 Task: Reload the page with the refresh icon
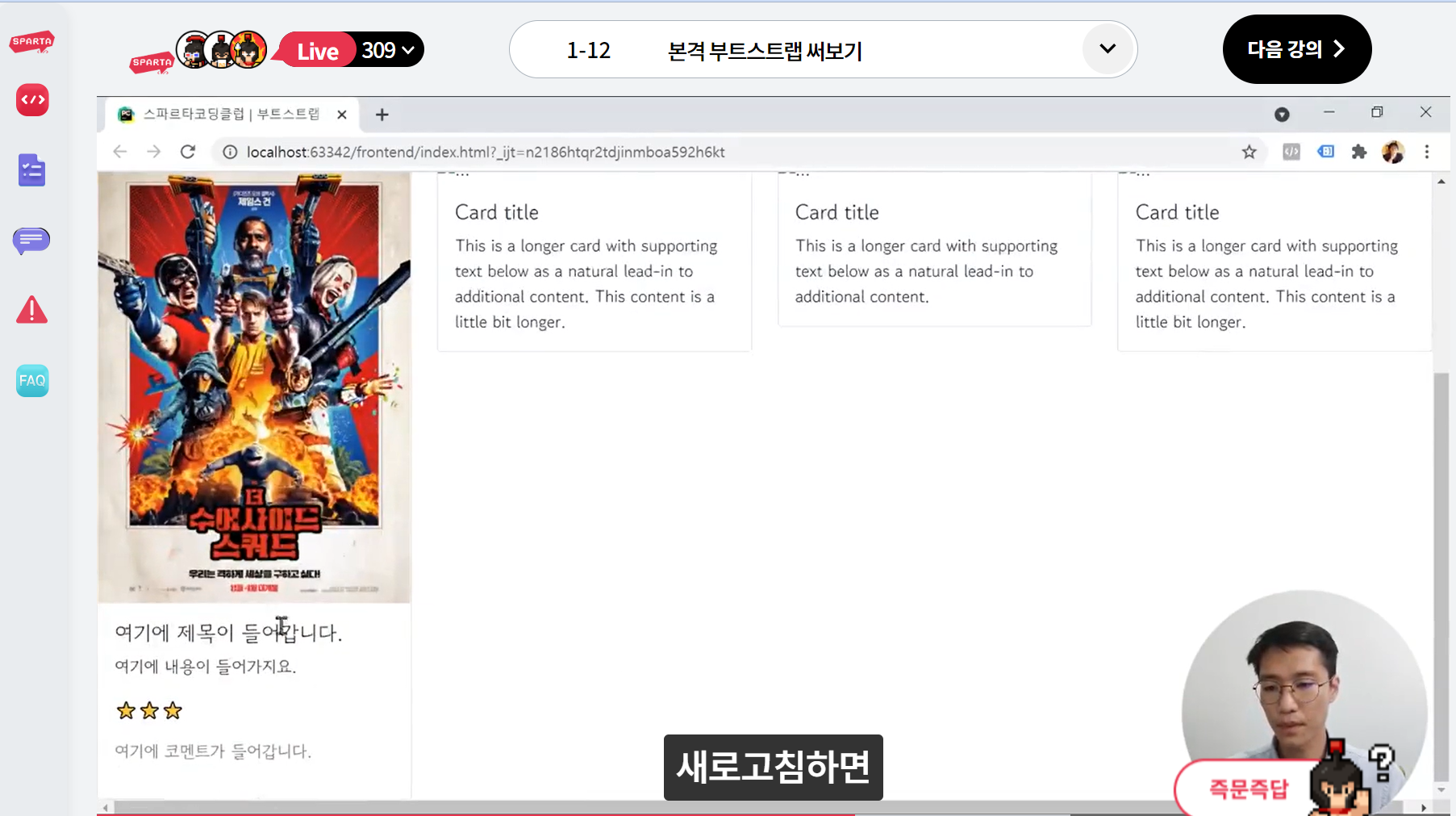tap(188, 152)
